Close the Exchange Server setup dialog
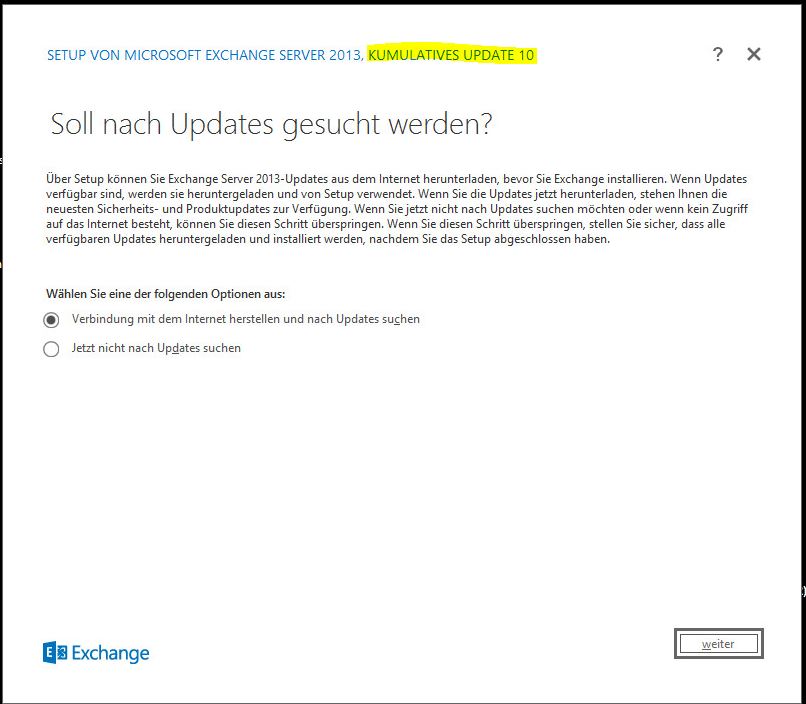806x704 pixels. point(754,54)
